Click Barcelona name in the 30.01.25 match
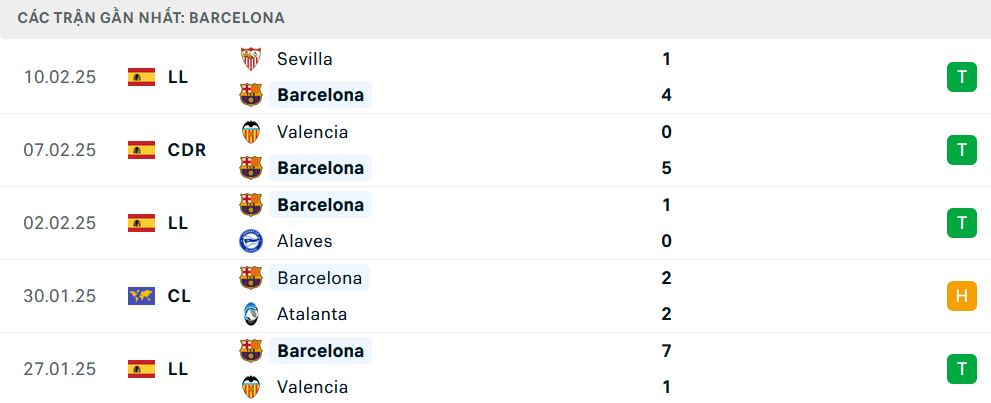Viewport: 991px width, 403px height. (x=320, y=278)
